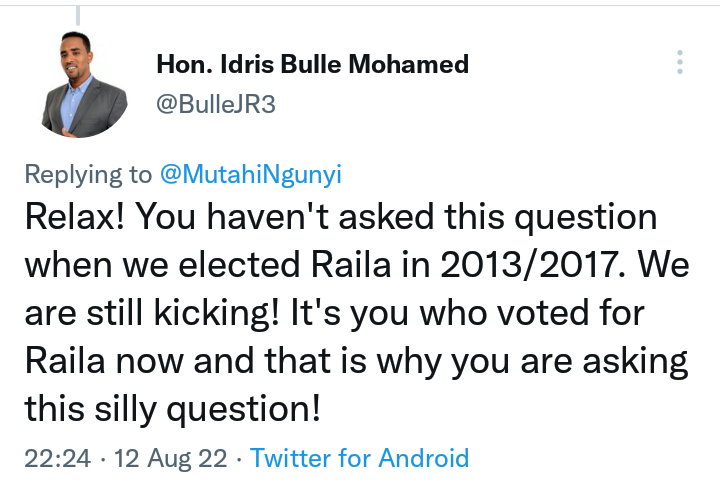Viewport: 720px width, 491px height.
Task: Click the 12 Aug 22 date
Action: pos(170,458)
